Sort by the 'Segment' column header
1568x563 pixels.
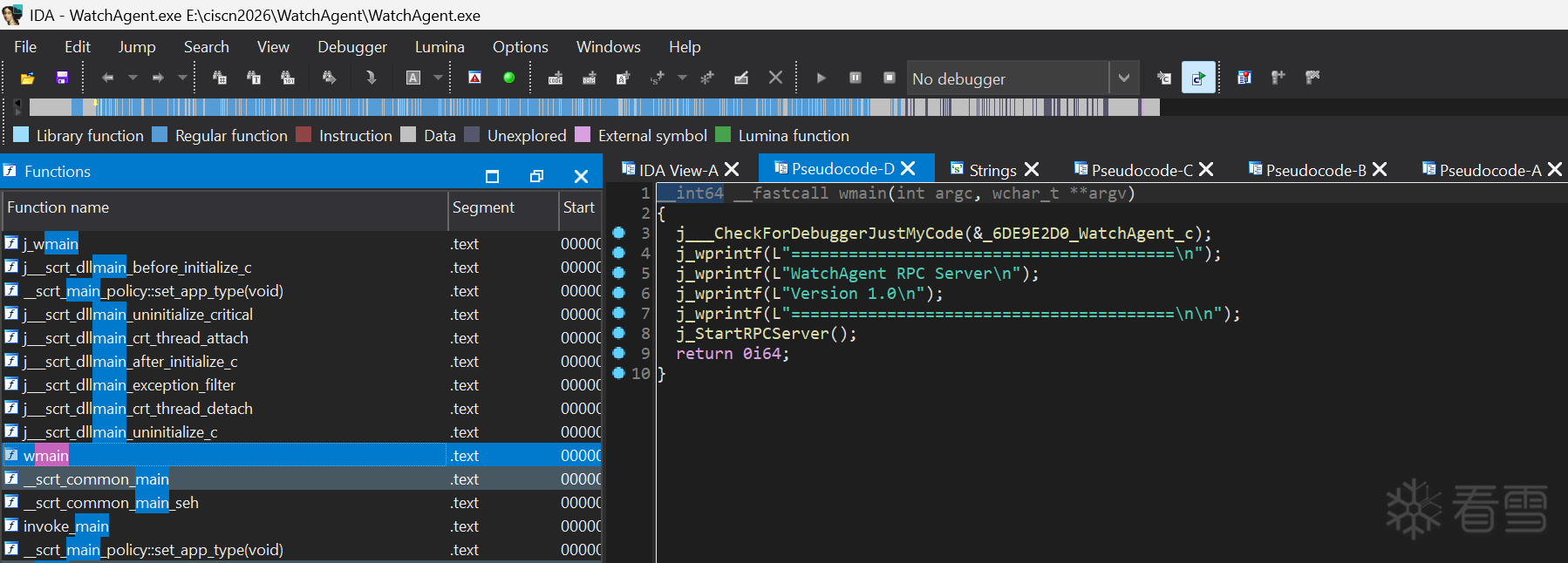(503, 207)
